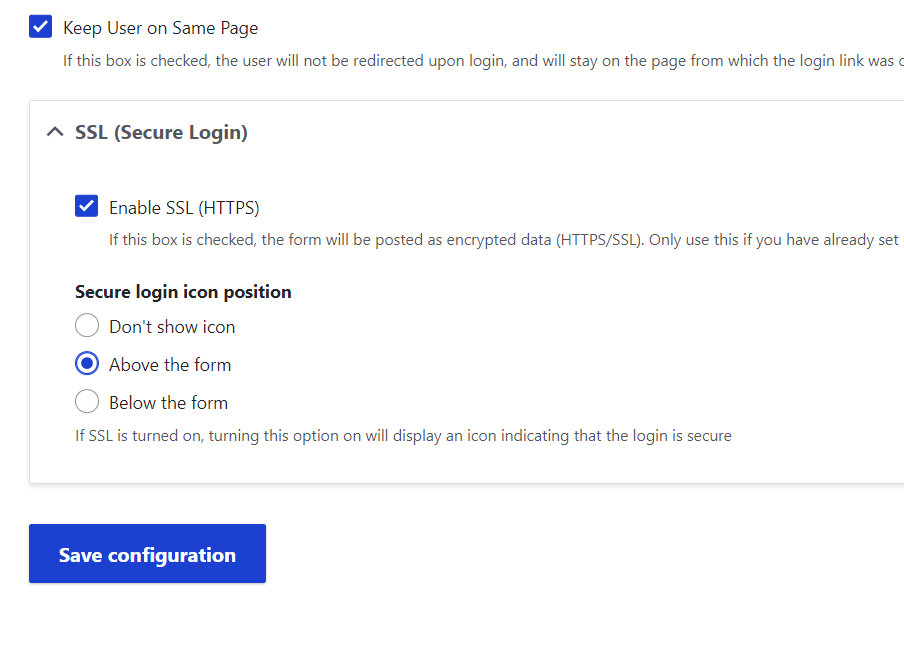
Task: Click the Keep User on Same Page label
Action: point(160,27)
